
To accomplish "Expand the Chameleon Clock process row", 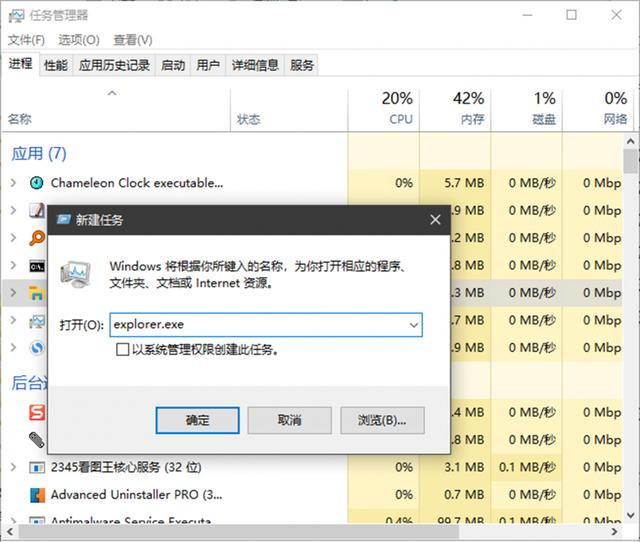I will coord(13,183).
